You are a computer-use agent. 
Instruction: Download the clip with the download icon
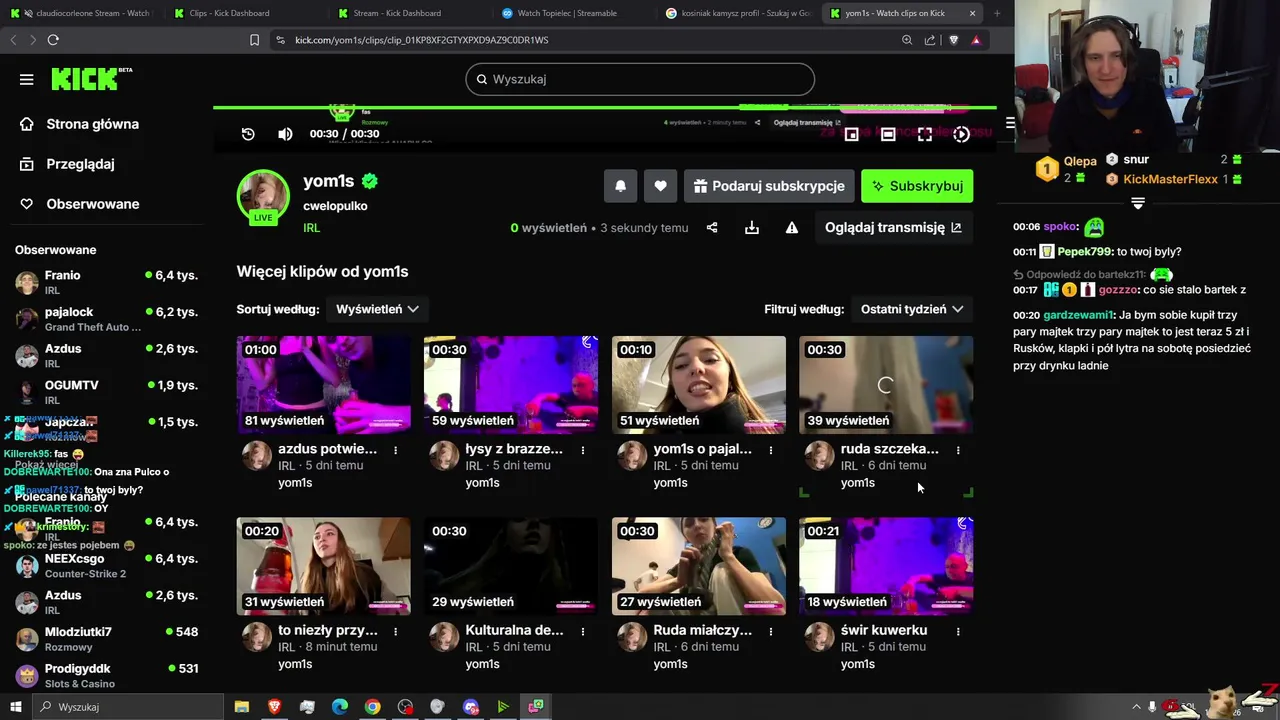[x=752, y=228]
